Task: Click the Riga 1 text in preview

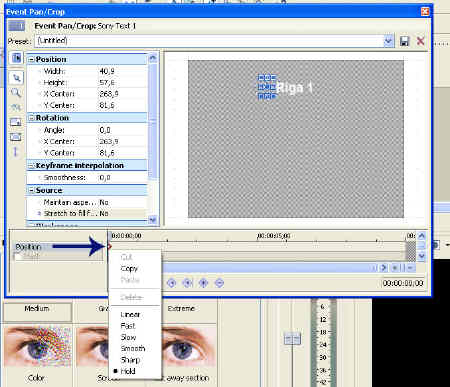Action: click(x=294, y=88)
